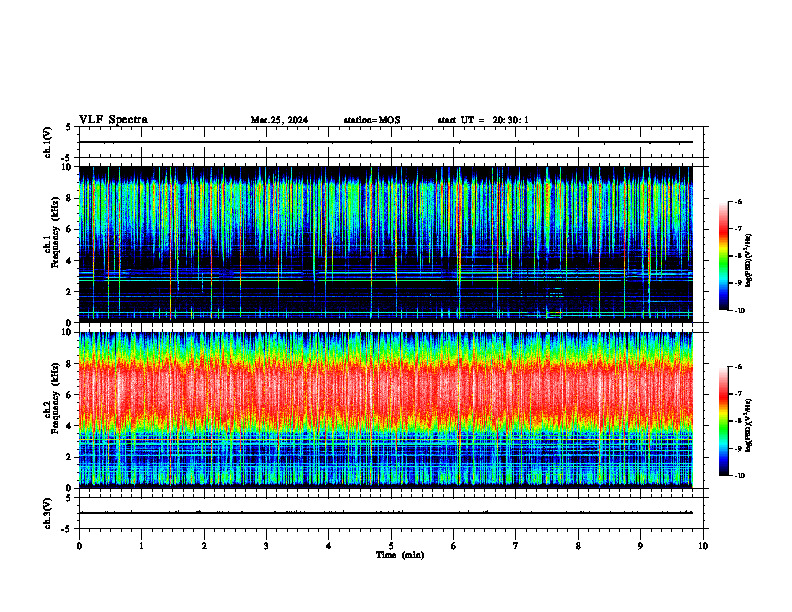Screen dimensions: 792x612
Task: Click the ch.2 frequency tick label "6"
Action: [x=70, y=395]
